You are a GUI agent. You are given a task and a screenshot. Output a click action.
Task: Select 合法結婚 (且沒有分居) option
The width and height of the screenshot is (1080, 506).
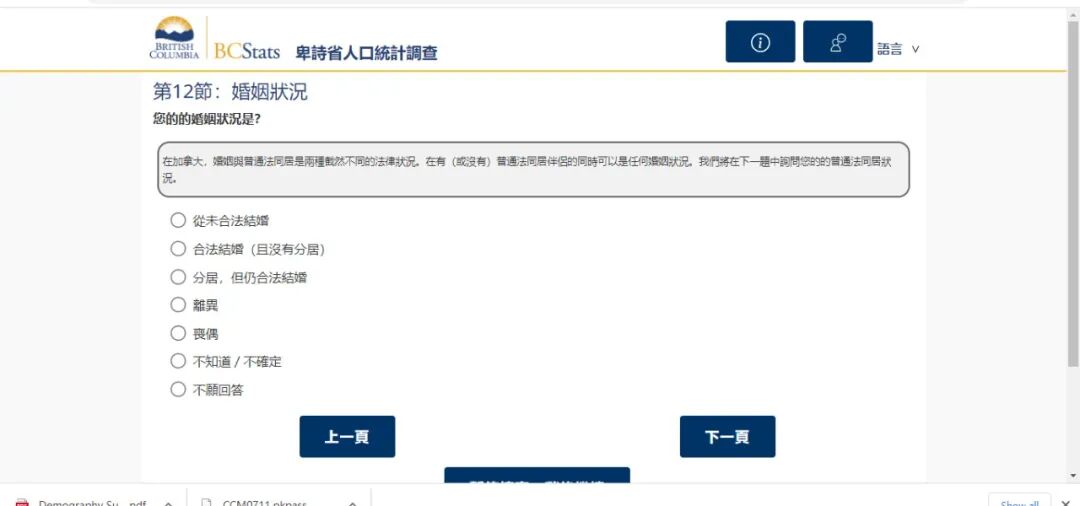pos(178,249)
